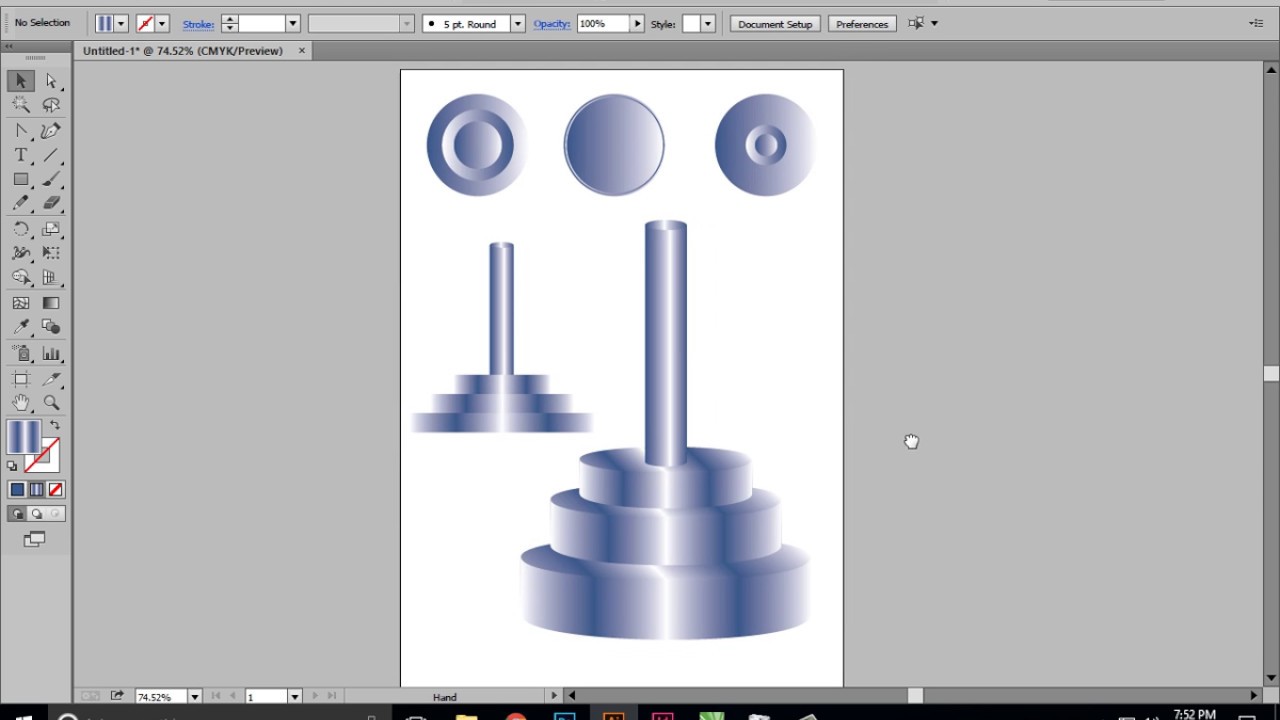The height and width of the screenshot is (720, 1280).
Task: Select the Direct Selection tool
Action: point(51,81)
